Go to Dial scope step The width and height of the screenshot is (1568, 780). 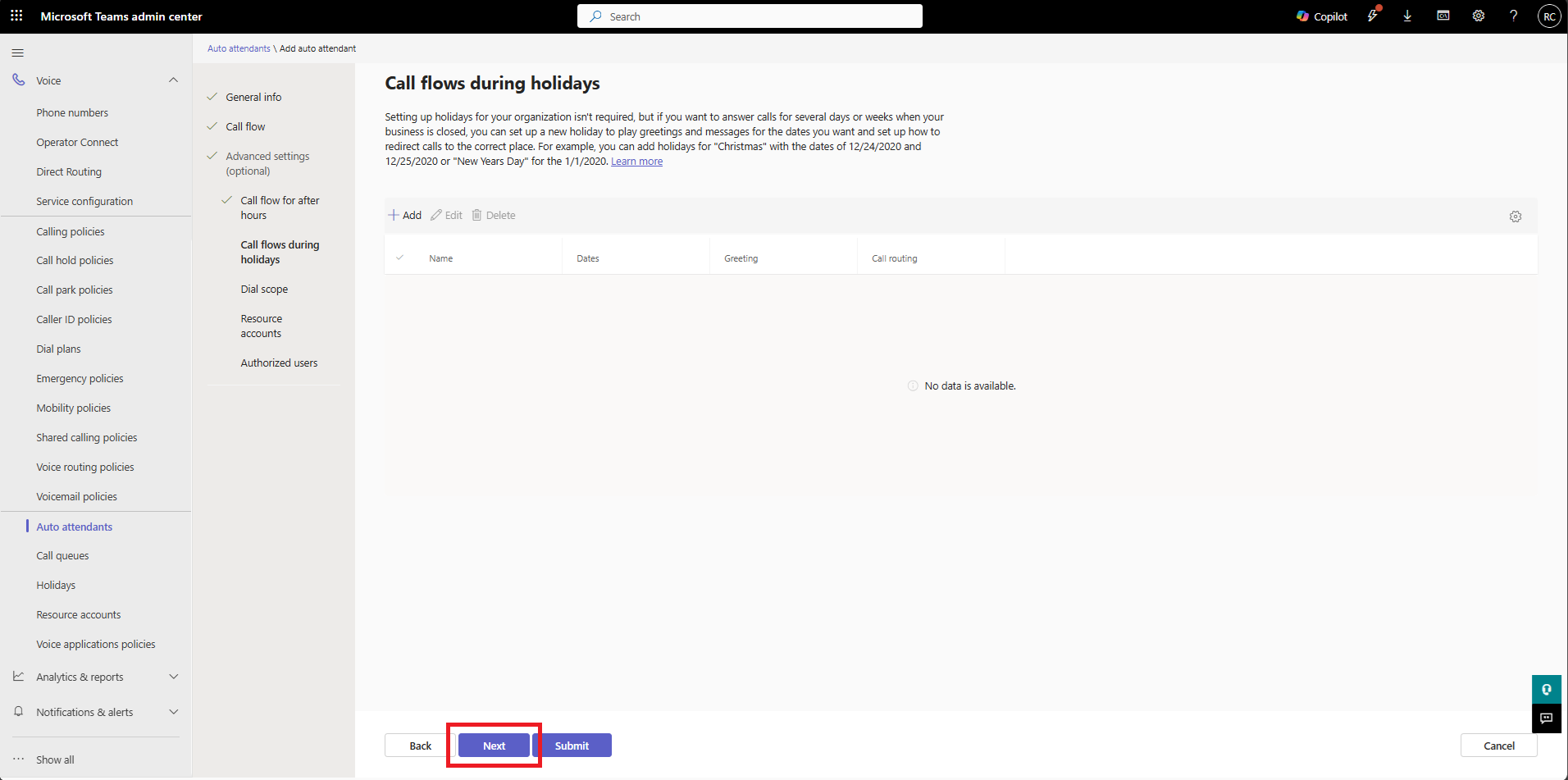(x=264, y=290)
